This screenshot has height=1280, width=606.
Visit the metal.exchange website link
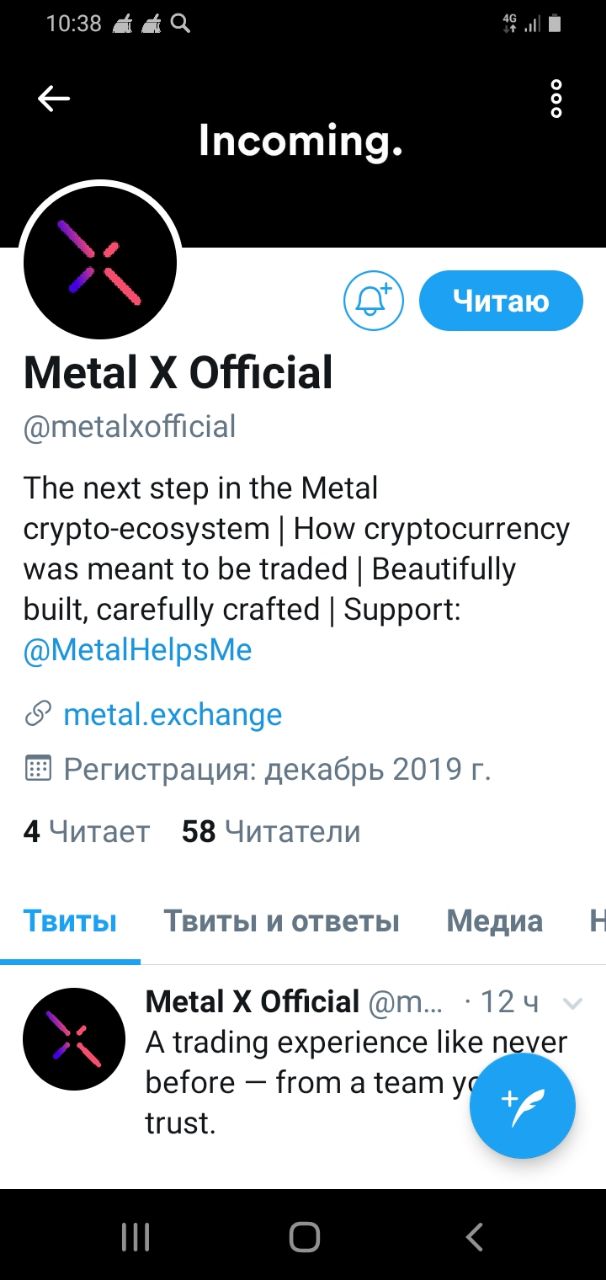point(172,715)
